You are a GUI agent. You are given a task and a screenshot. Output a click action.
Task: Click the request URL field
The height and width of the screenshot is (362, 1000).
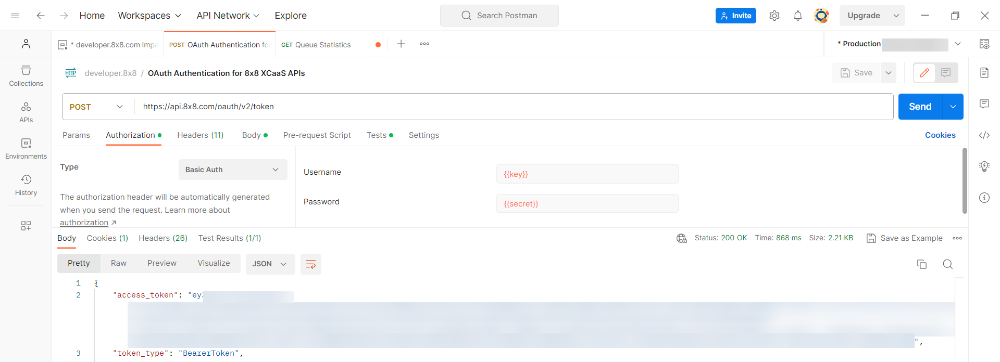point(513,107)
